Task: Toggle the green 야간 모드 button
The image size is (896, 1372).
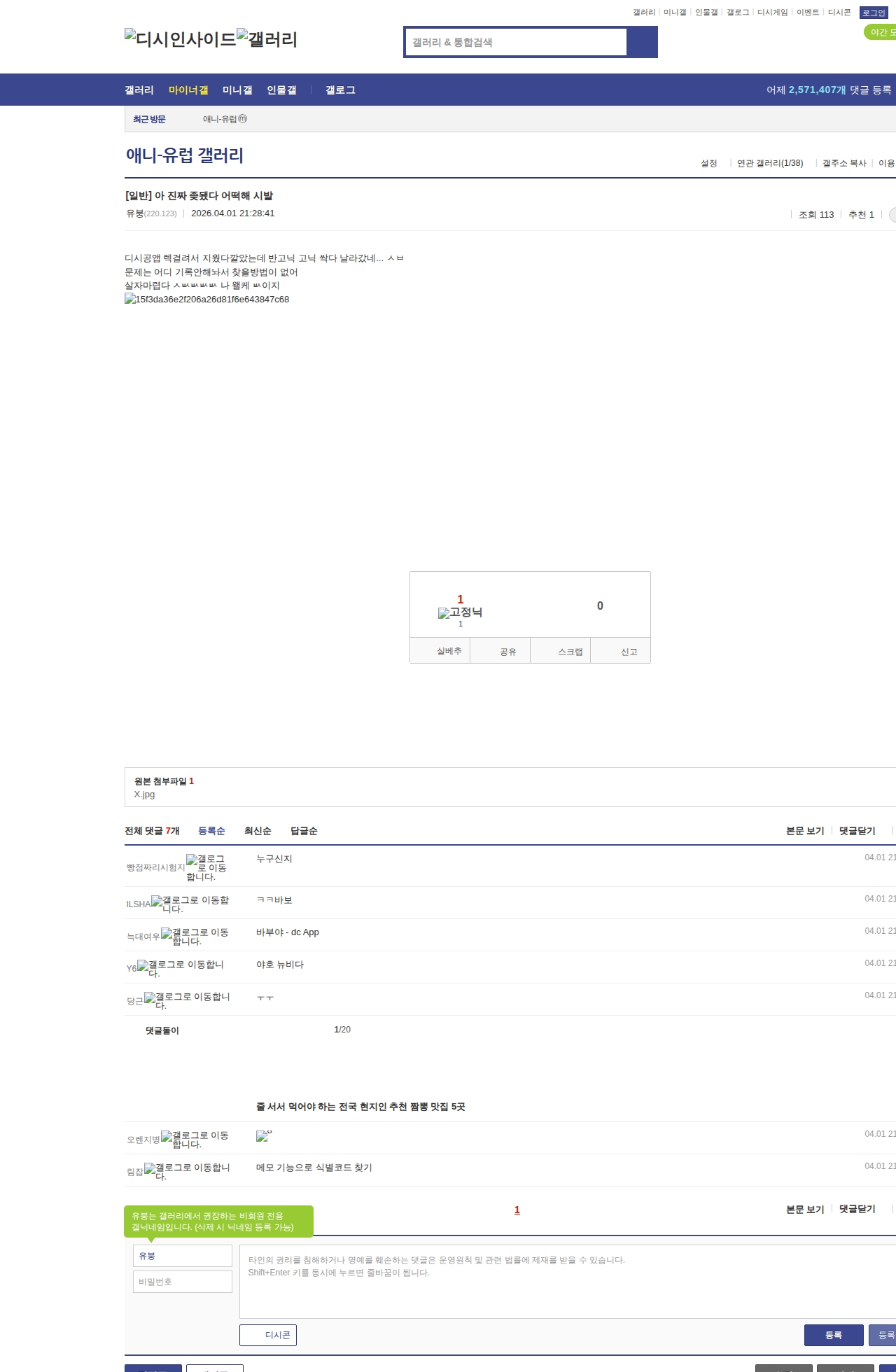Action: pyautogui.click(x=881, y=32)
